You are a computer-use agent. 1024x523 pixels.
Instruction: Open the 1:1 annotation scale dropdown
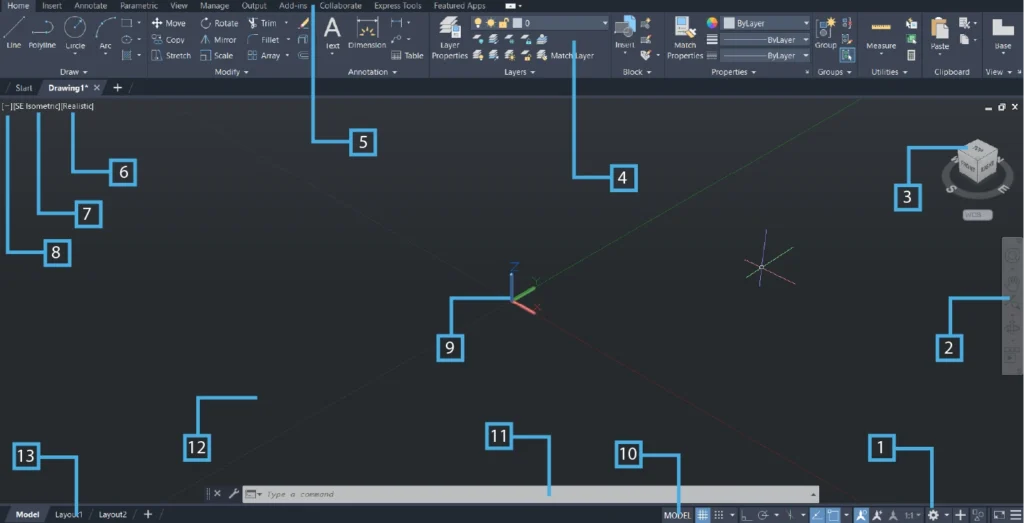912,515
